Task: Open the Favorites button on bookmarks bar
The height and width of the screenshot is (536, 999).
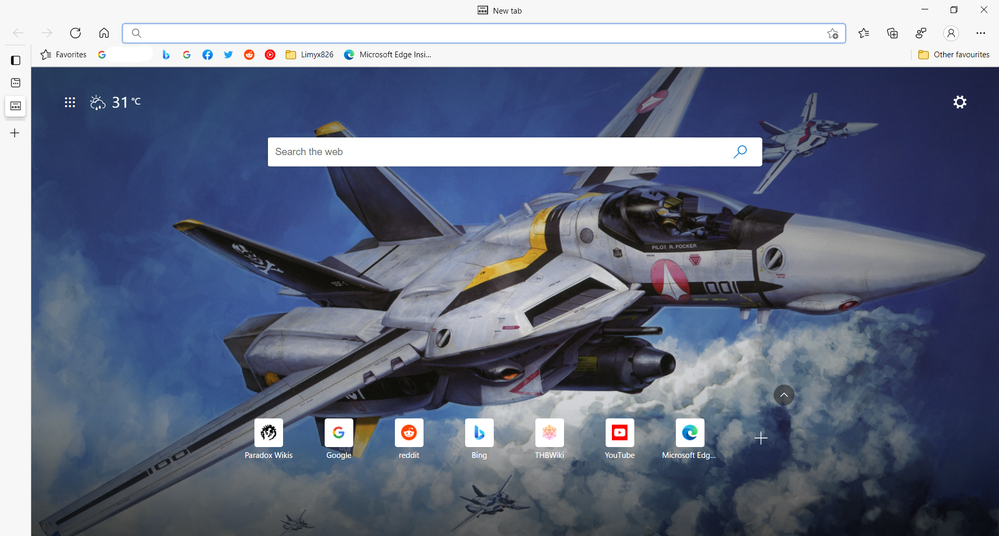Action: (x=63, y=55)
